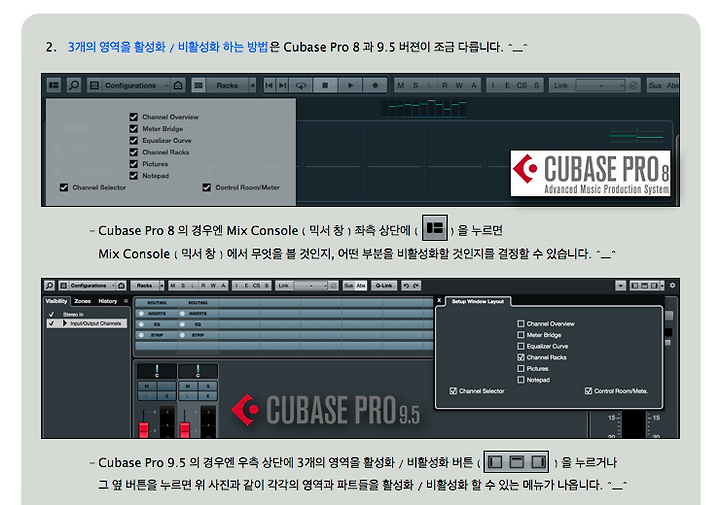Image resolution: width=720 pixels, height=505 pixels.
Task: Toggle right zone button in Cubase 9.5
Action: (654, 286)
